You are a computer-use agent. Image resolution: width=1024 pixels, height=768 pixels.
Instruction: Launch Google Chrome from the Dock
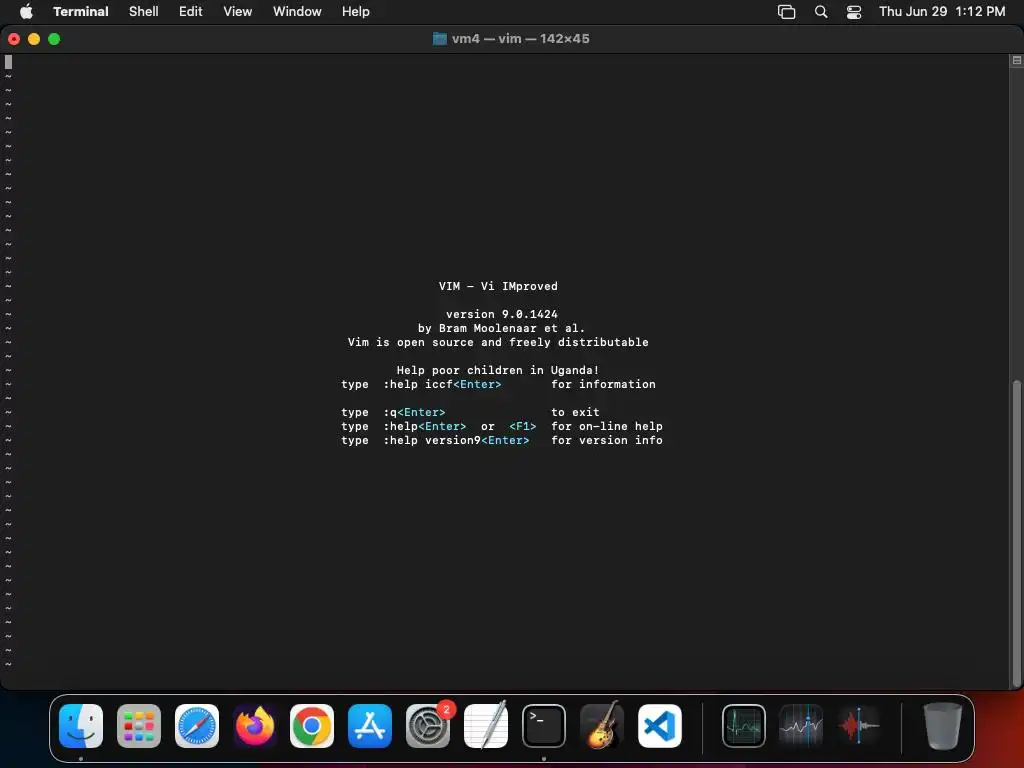312,726
